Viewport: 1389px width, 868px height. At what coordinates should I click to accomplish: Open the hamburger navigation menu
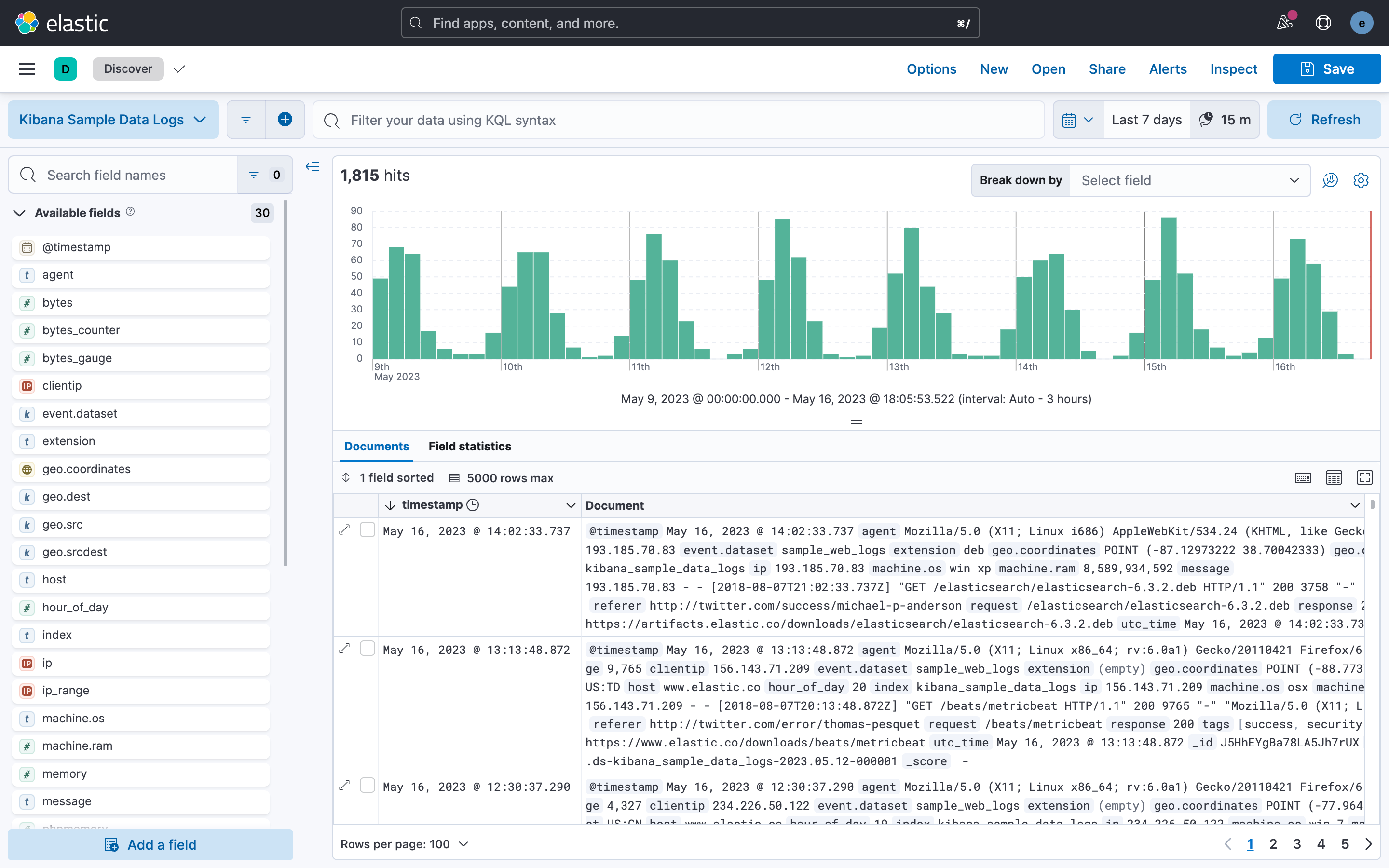tap(27, 69)
